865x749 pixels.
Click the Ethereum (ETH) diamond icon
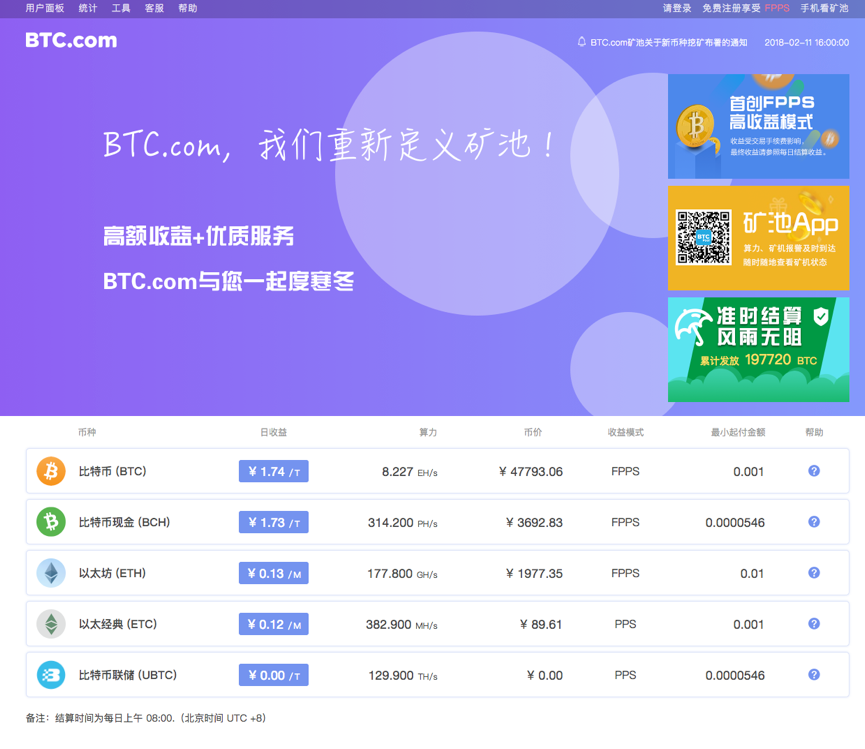coord(51,573)
